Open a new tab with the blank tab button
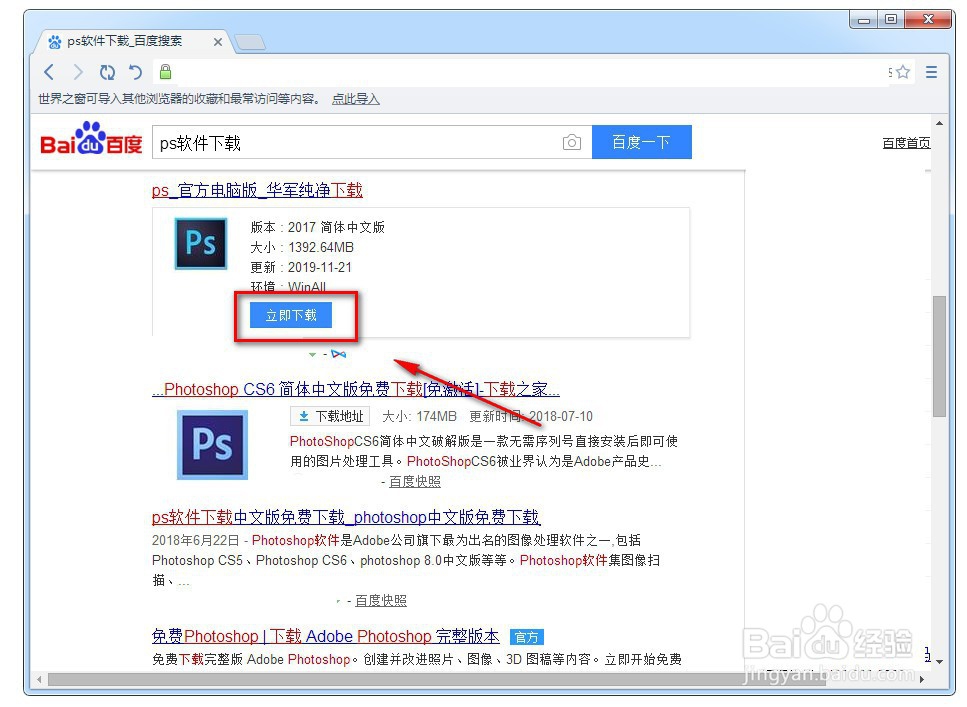Screen dimensions: 967x707 250,42
